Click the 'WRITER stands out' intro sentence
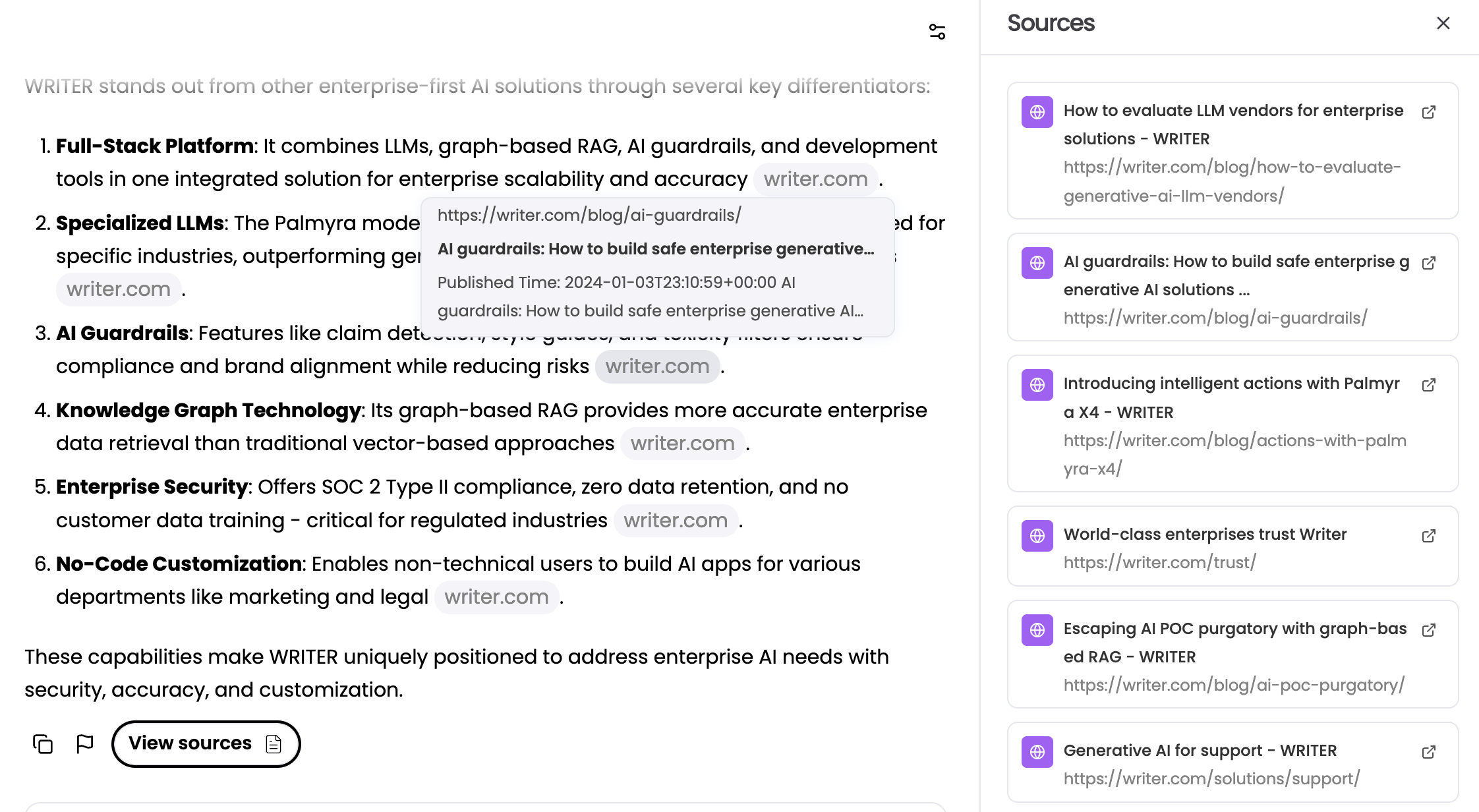This screenshot has width=1479, height=812. (477, 86)
